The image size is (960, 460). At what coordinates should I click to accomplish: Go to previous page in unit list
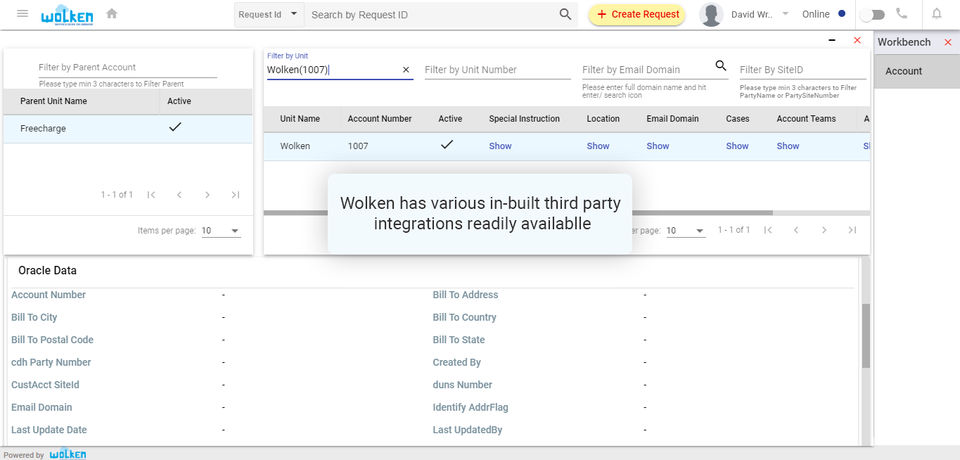[x=796, y=230]
